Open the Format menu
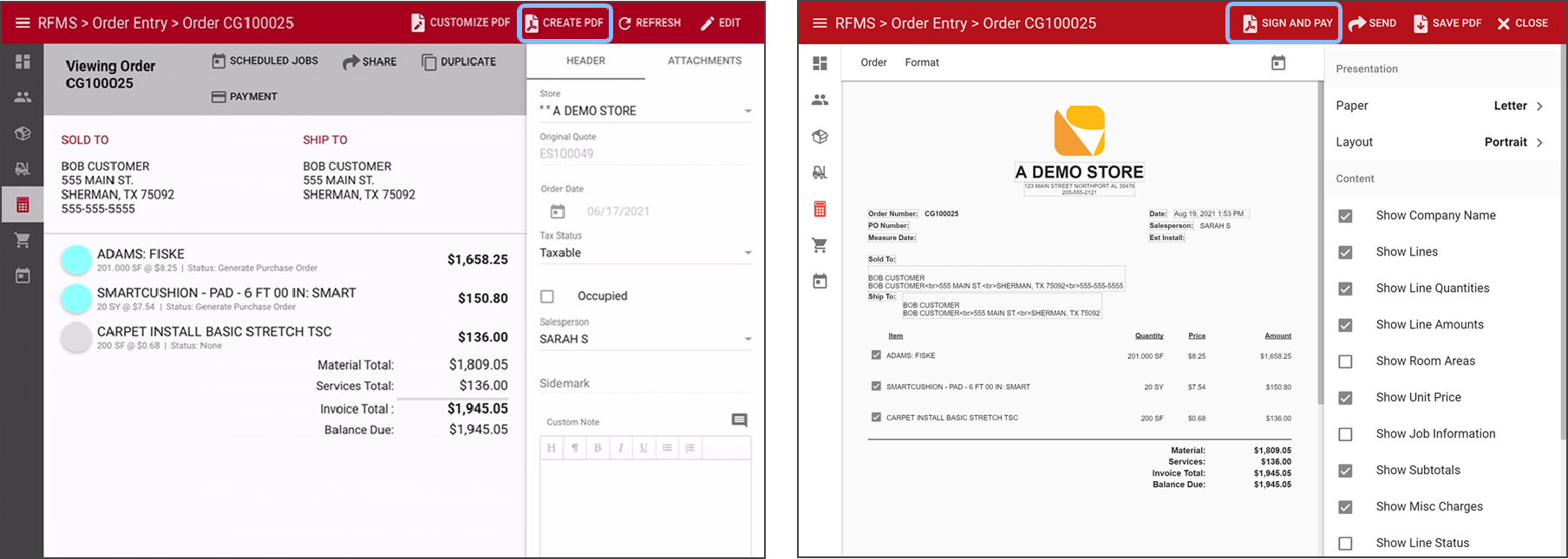 tap(922, 62)
